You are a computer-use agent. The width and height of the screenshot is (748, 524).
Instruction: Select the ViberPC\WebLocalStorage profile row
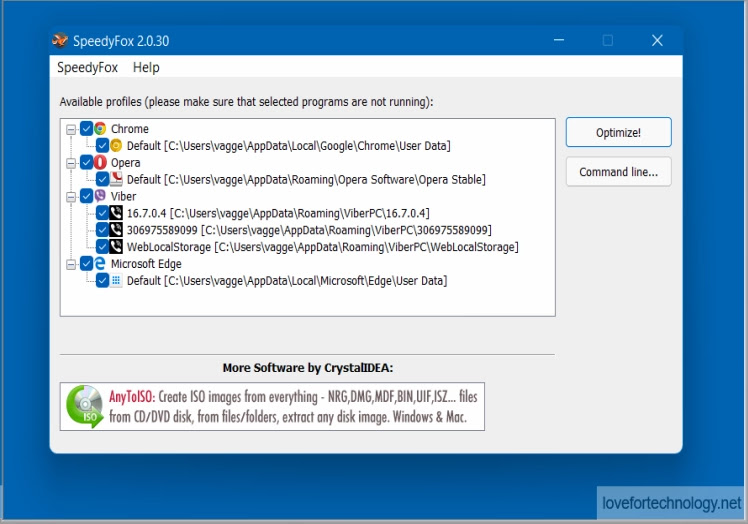pyautogui.click(x=322, y=247)
